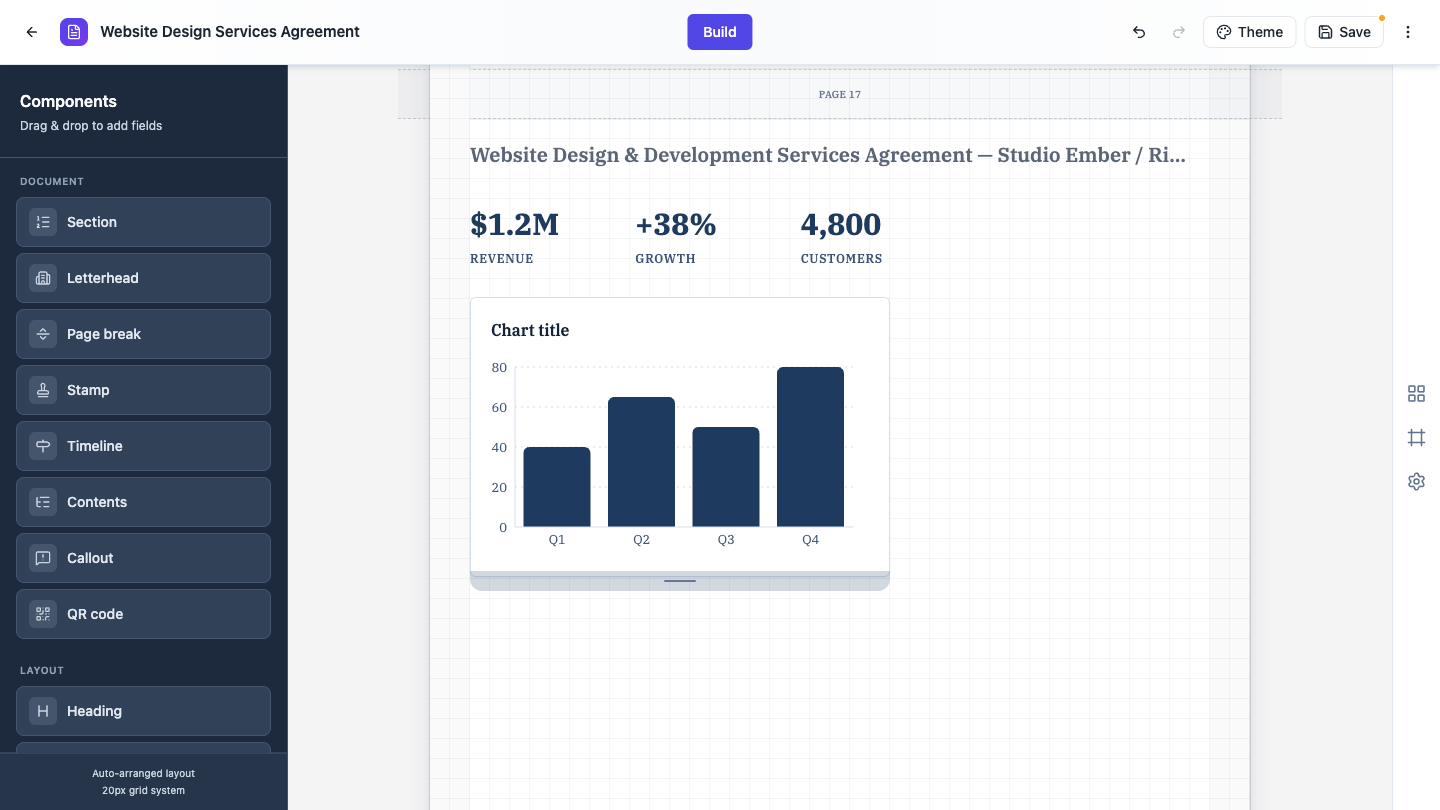Click the REVENUE label
The image size is (1440, 810).
502,259
